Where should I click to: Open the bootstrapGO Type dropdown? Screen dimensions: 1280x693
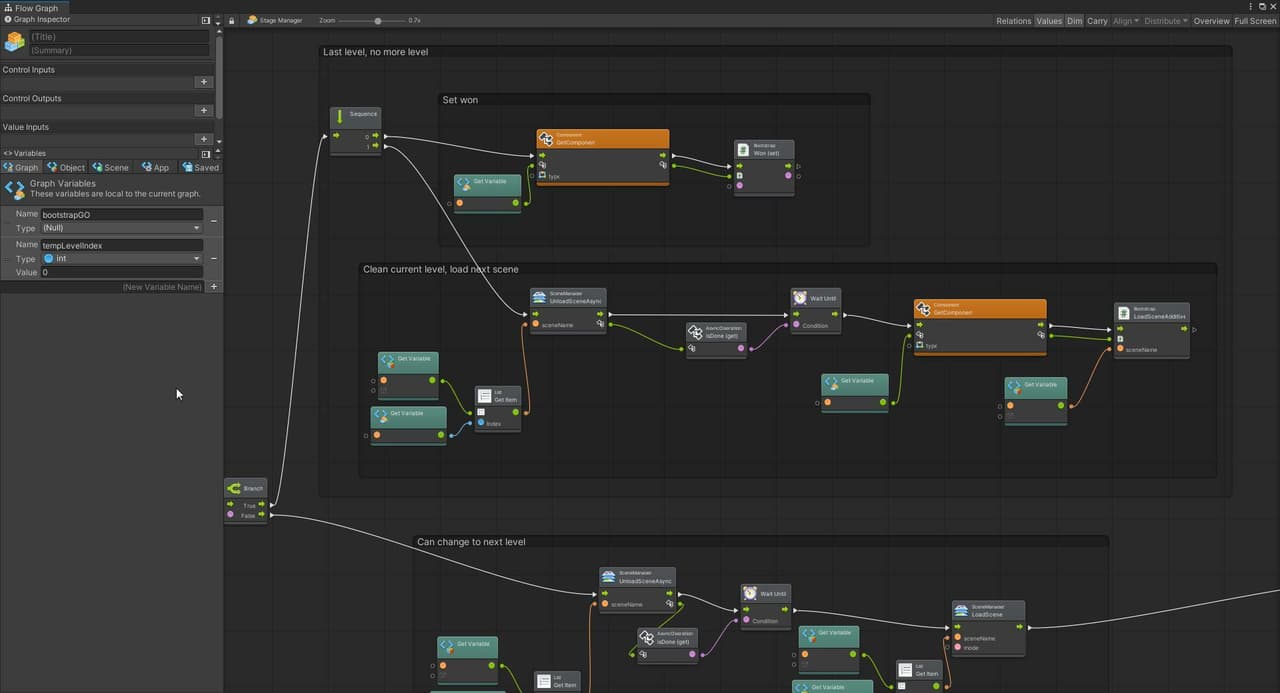pyautogui.click(x=121, y=228)
